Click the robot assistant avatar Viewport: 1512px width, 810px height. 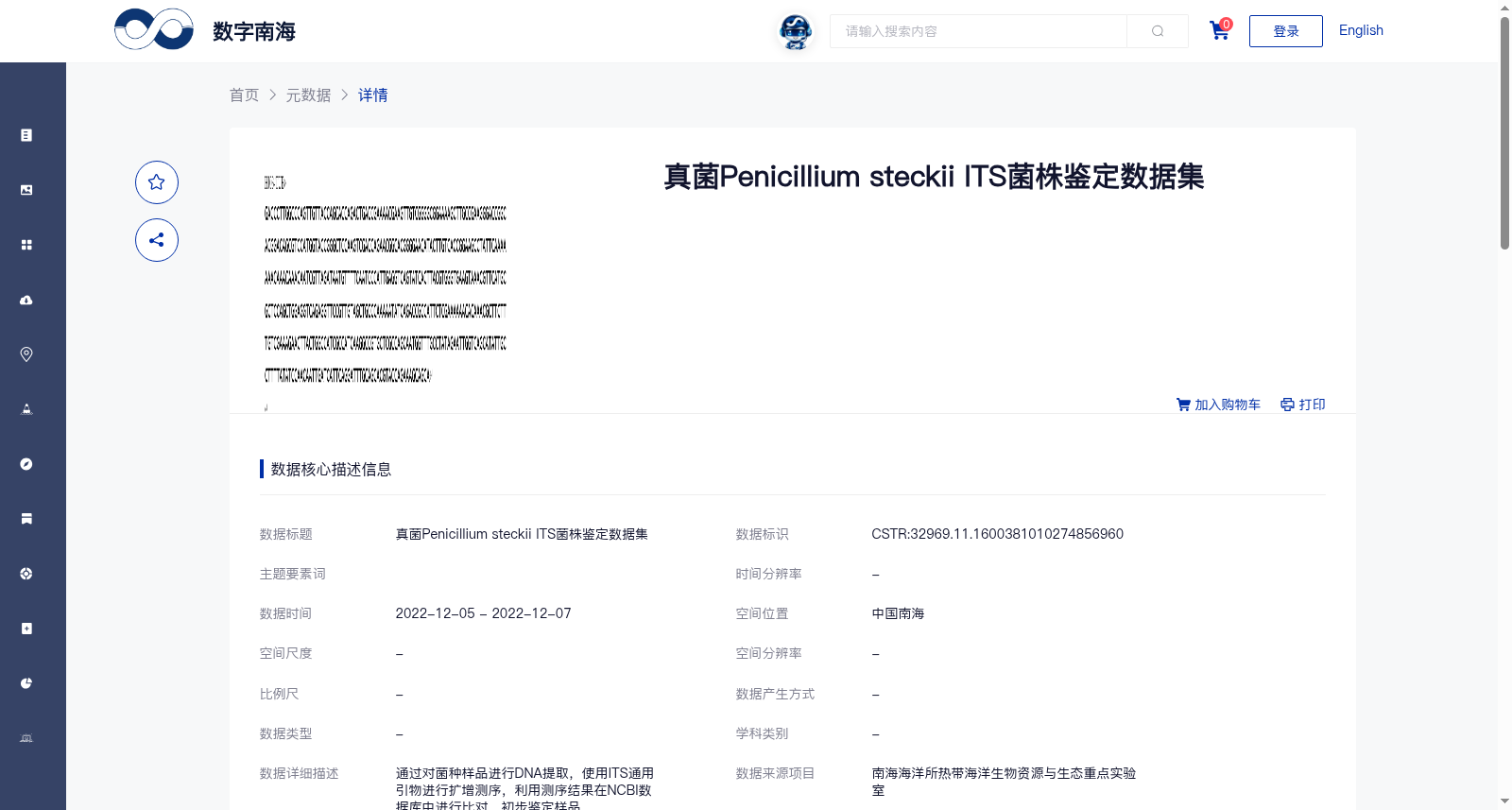pyautogui.click(x=796, y=31)
